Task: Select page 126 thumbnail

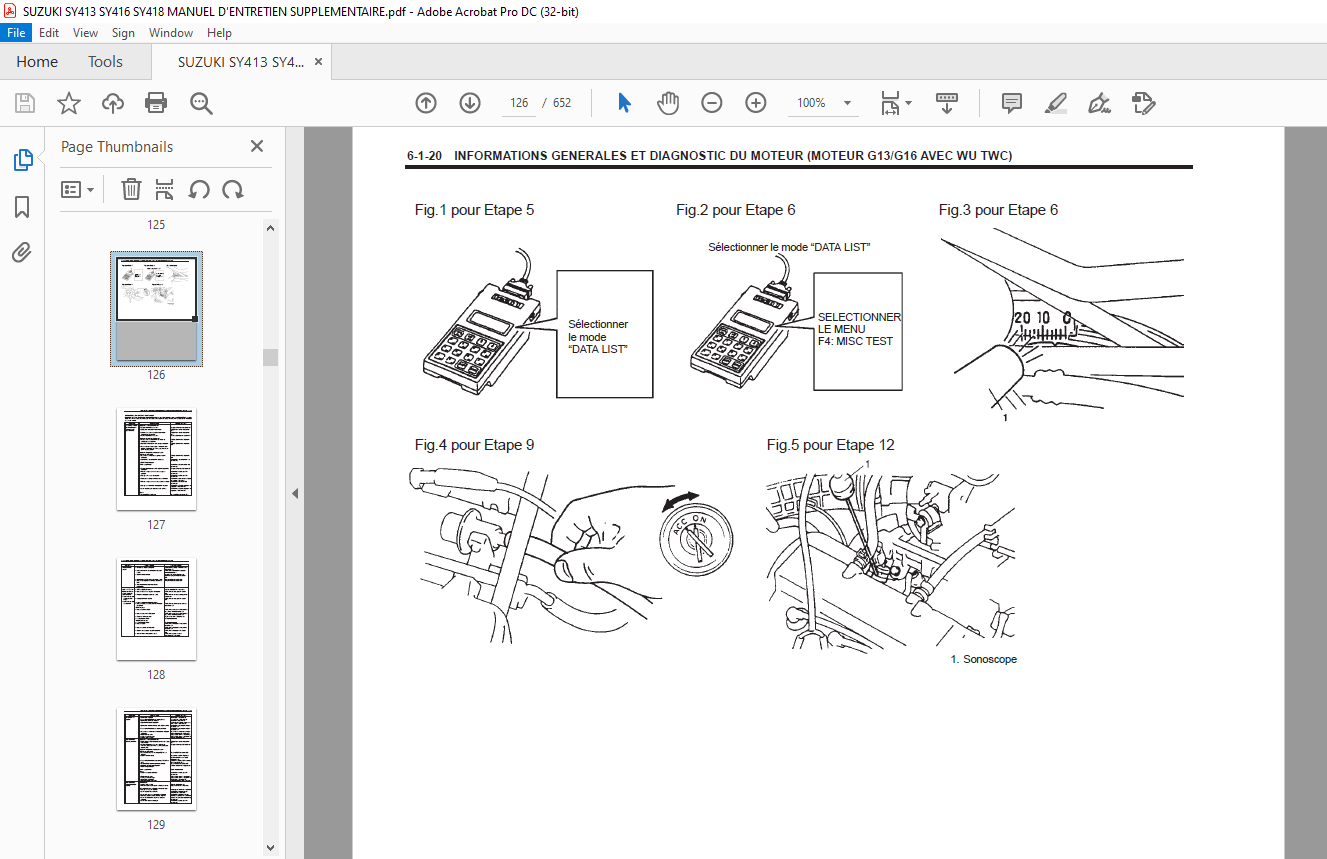Action: [x=156, y=308]
